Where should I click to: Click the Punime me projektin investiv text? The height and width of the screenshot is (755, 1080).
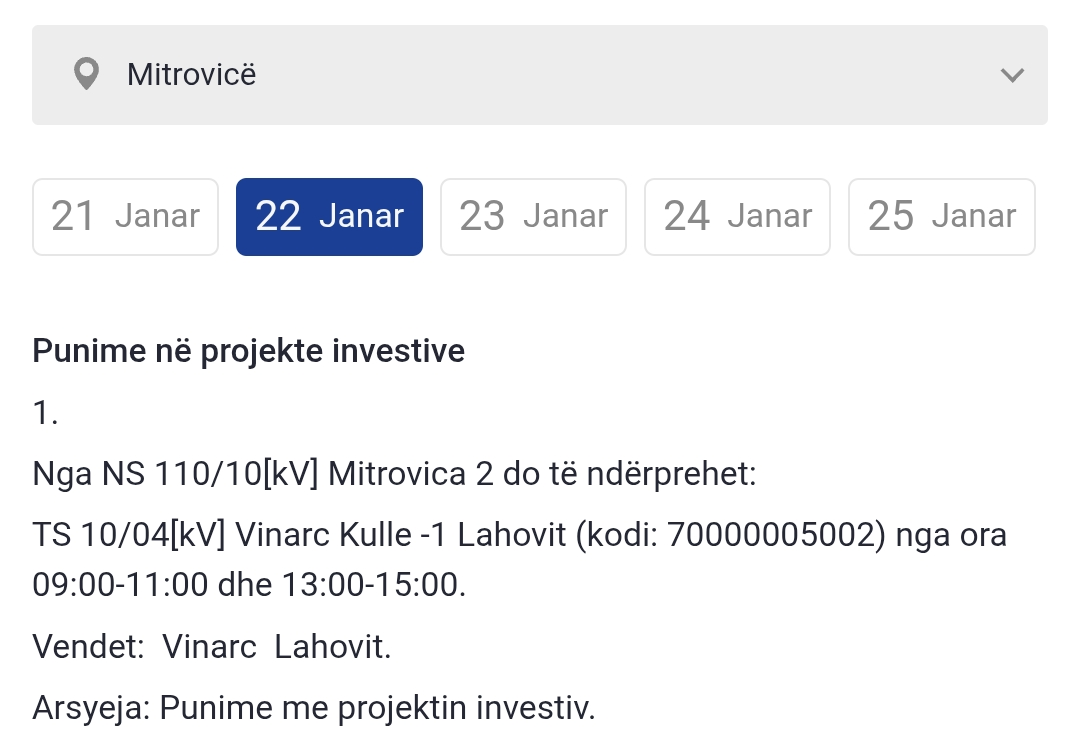click(x=377, y=708)
